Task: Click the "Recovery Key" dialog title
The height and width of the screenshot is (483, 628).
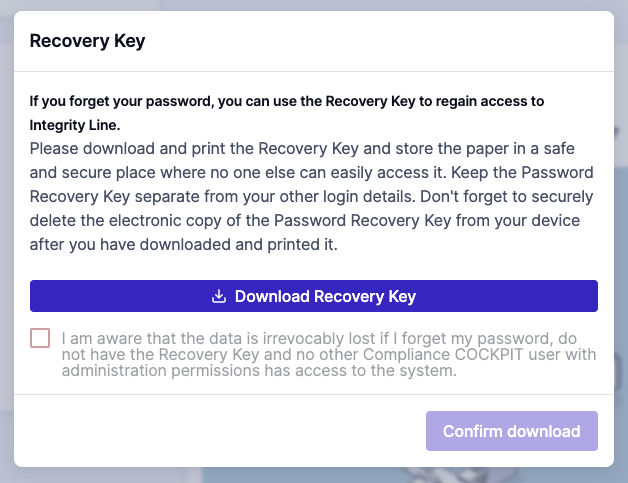Action: point(88,41)
